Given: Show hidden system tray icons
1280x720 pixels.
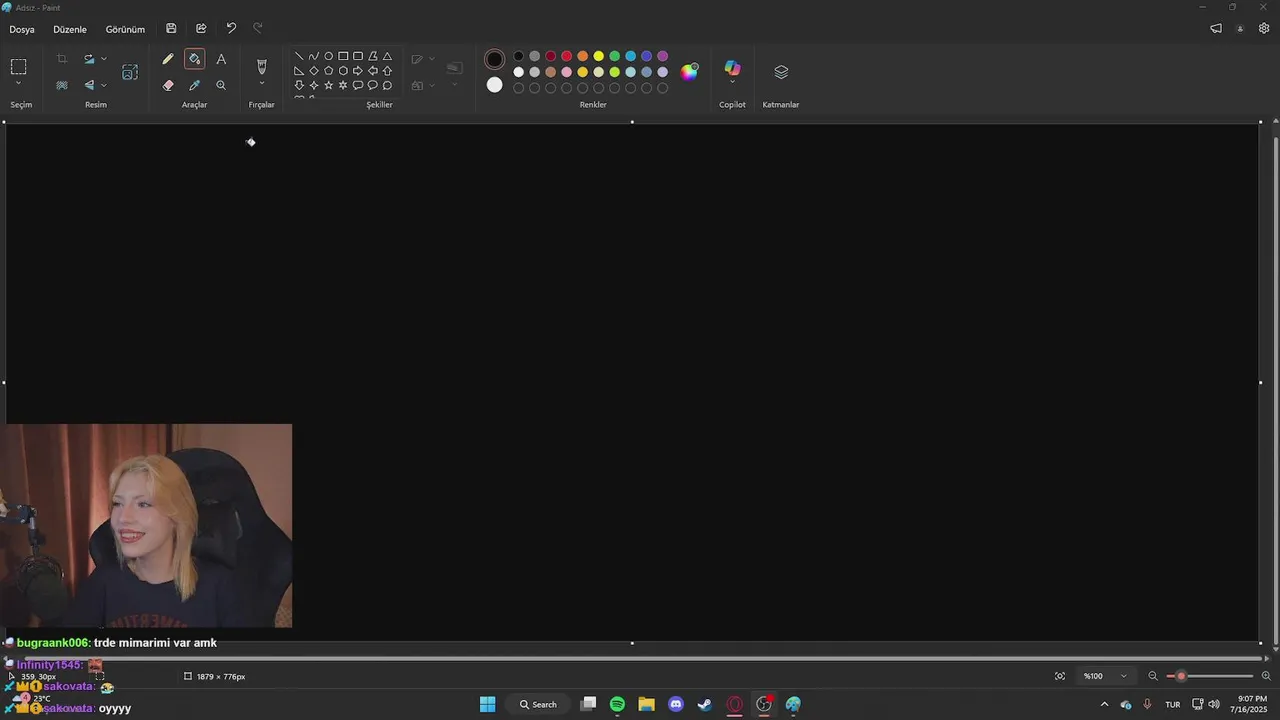Looking at the screenshot, I should tap(1104, 704).
